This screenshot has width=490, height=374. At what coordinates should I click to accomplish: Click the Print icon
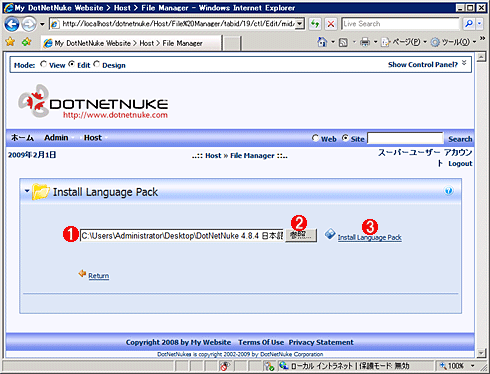365,42
